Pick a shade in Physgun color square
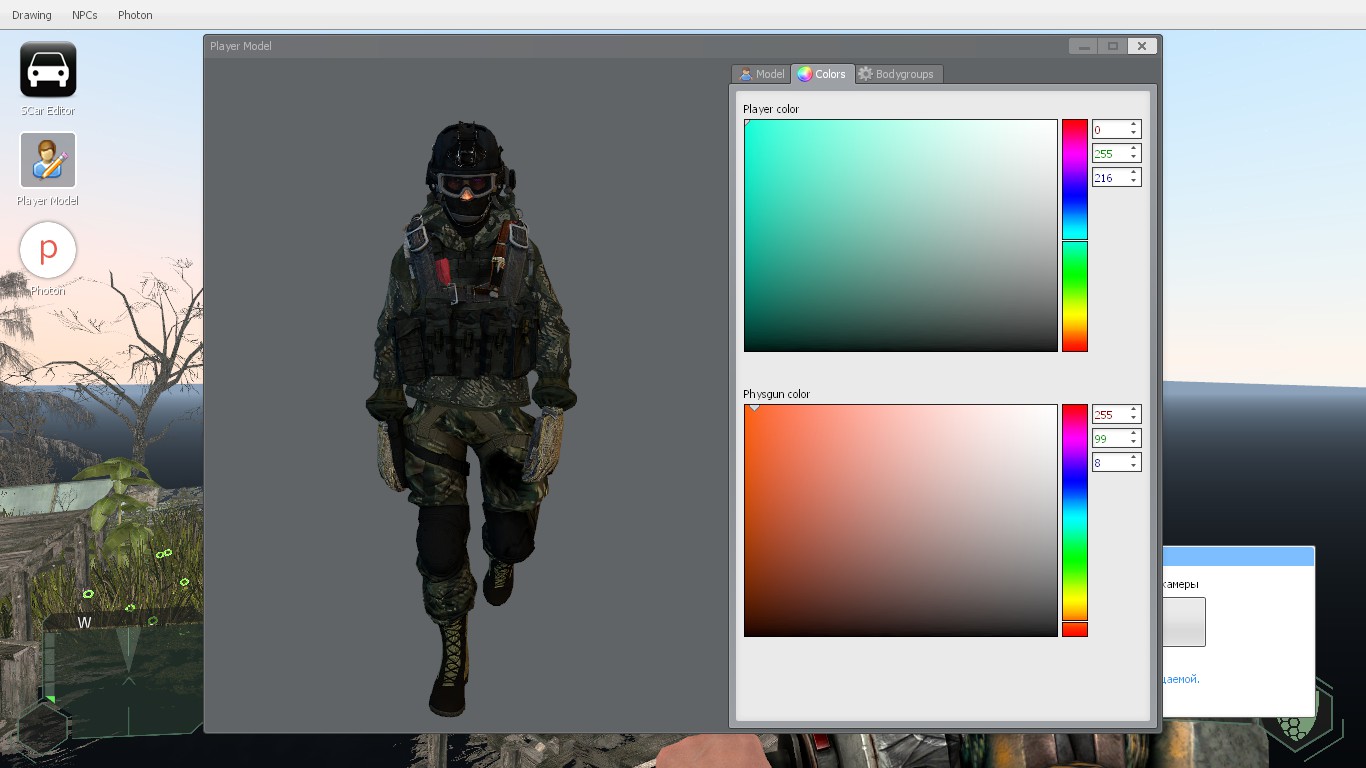This screenshot has height=768, width=1366. tap(900, 520)
